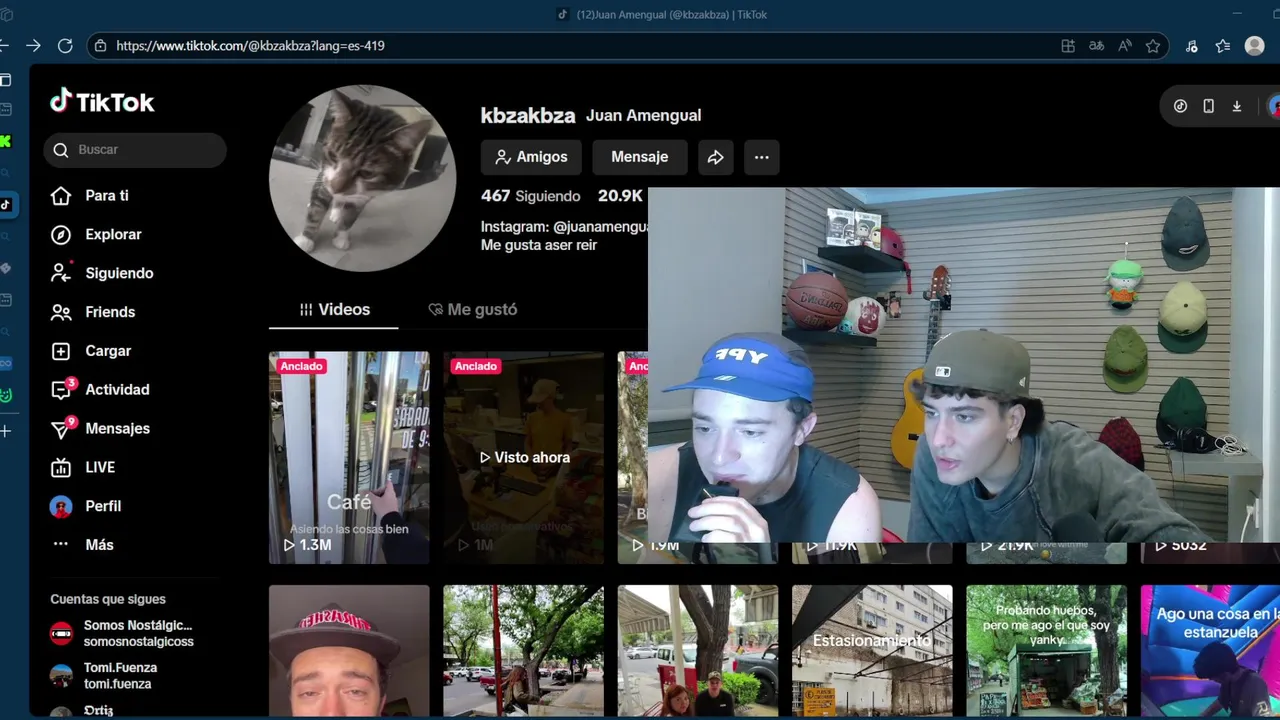Switch to the Me gustó tab
The width and height of the screenshot is (1280, 720).
pyautogui.click(x=472, y=310)
